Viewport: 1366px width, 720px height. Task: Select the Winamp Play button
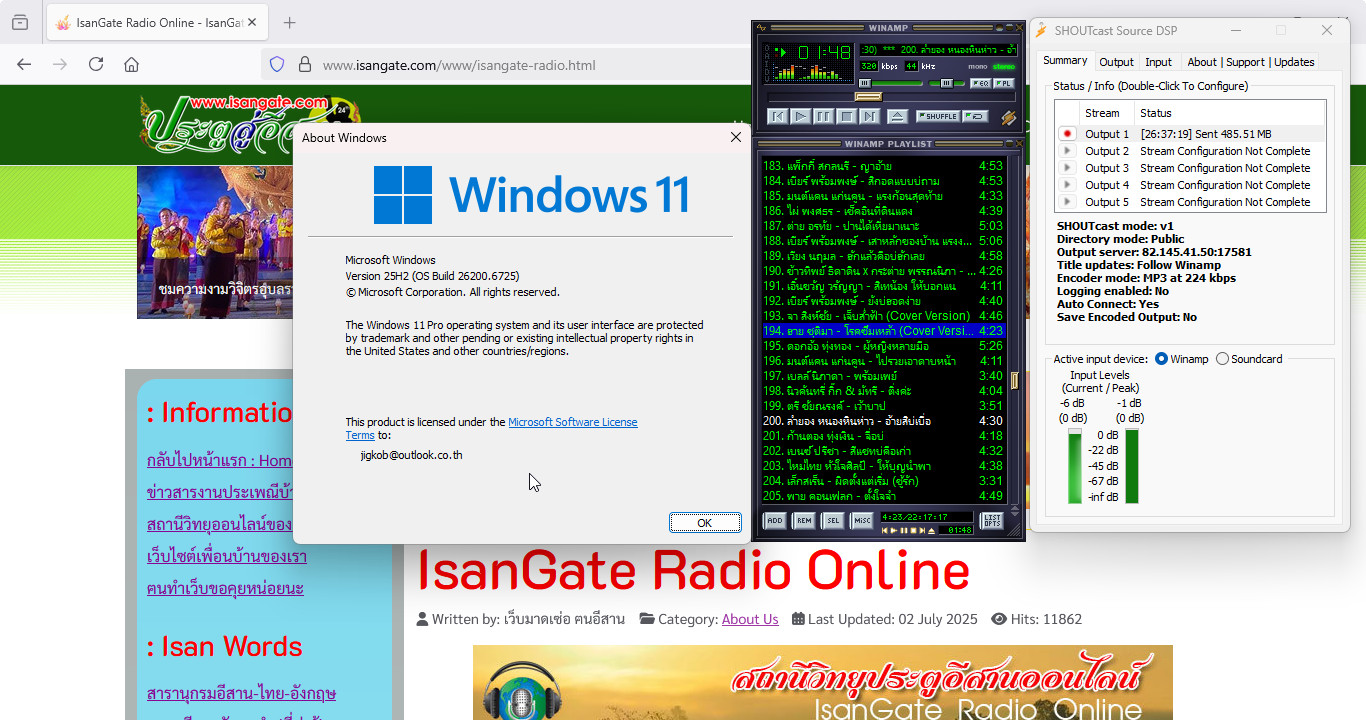click(x=800, y=116)
